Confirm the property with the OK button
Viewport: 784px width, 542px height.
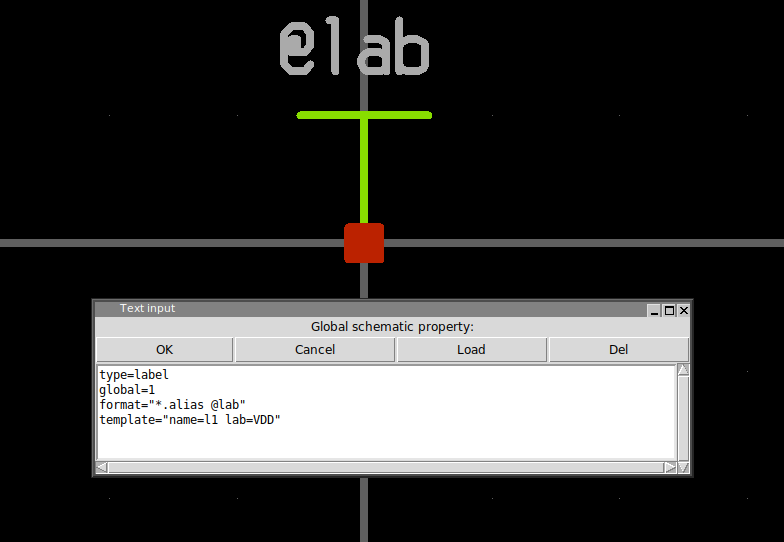[x=165, y=349]
